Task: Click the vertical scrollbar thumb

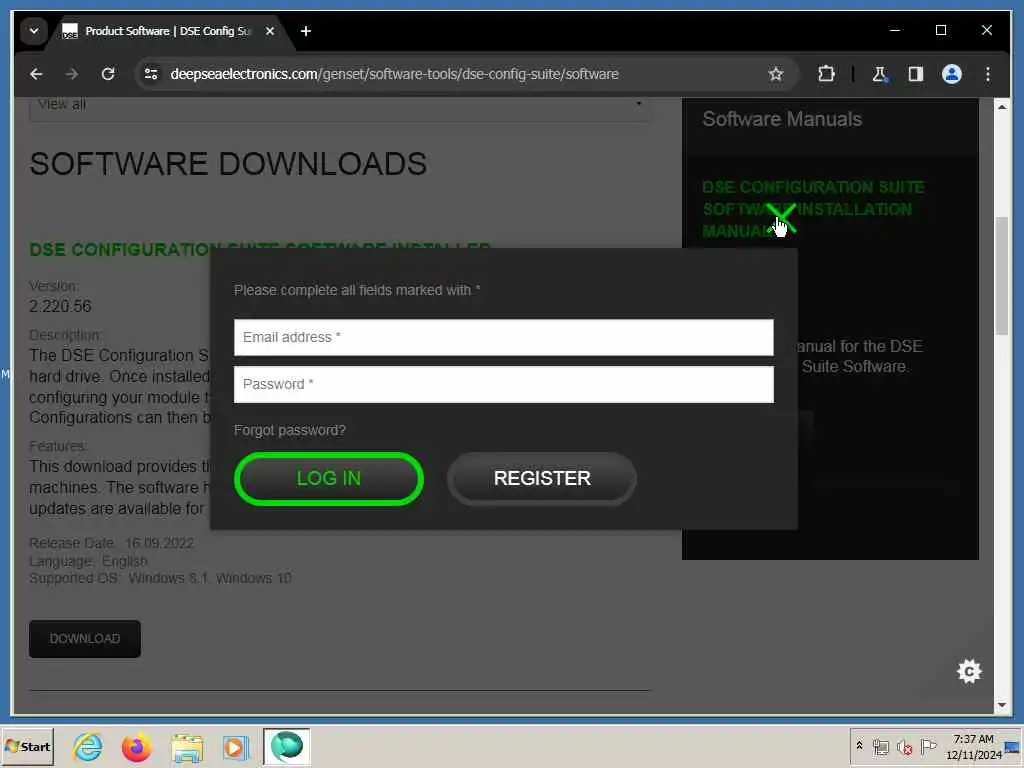Action: (1002, 276)
